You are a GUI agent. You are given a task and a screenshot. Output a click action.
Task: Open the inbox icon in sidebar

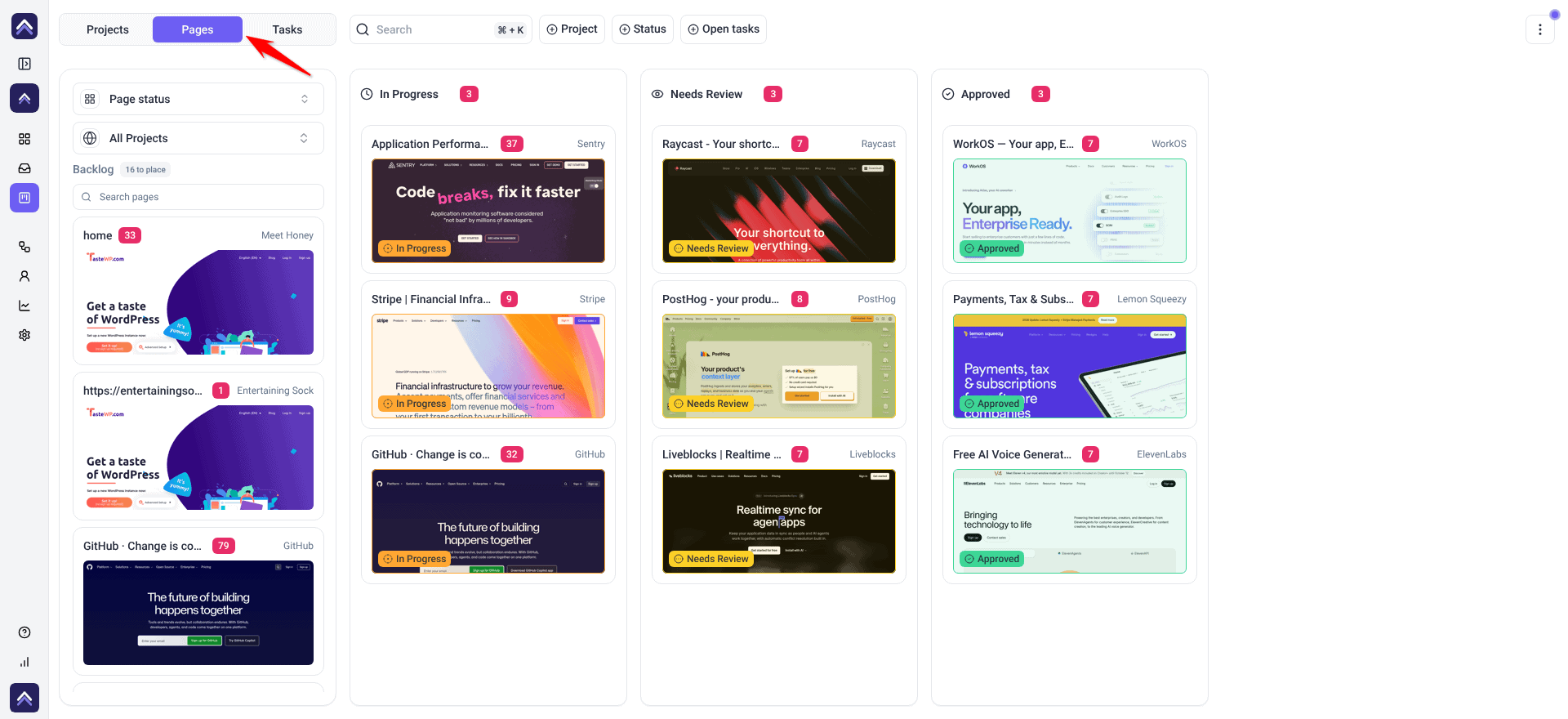pyautogui.click(x=24, y=168)
